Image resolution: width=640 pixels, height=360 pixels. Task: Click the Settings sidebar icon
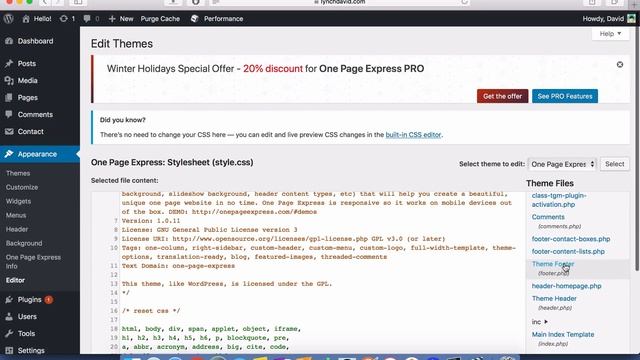(x=9, y=350)
